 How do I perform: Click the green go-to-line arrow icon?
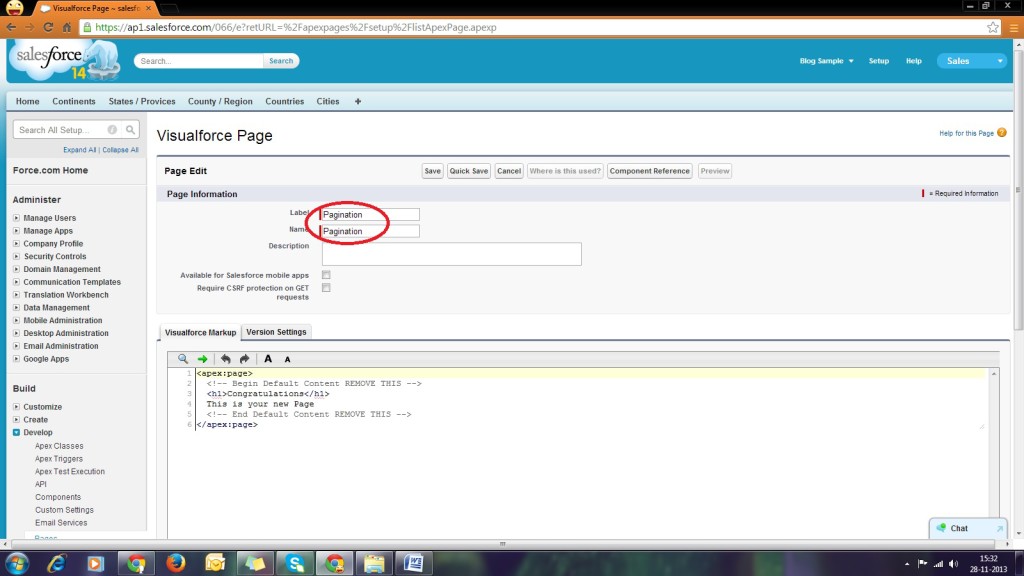pos(202,359)
